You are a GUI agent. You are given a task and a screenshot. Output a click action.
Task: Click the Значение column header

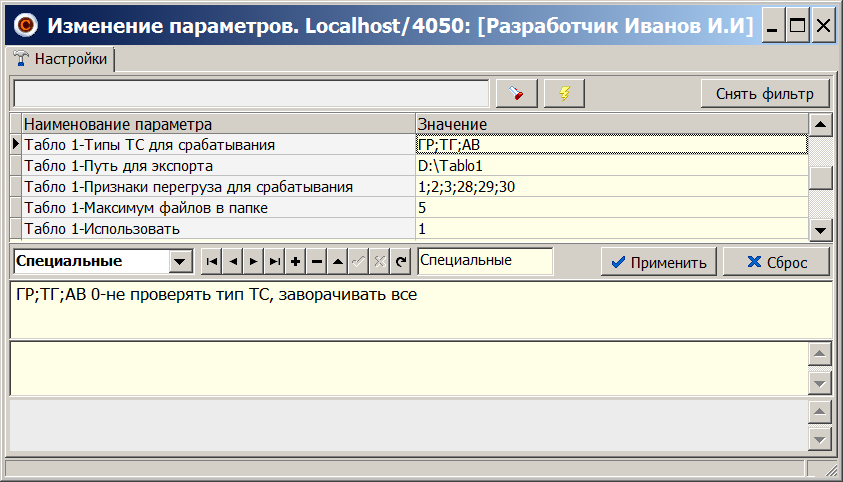(x=610, y=124)
